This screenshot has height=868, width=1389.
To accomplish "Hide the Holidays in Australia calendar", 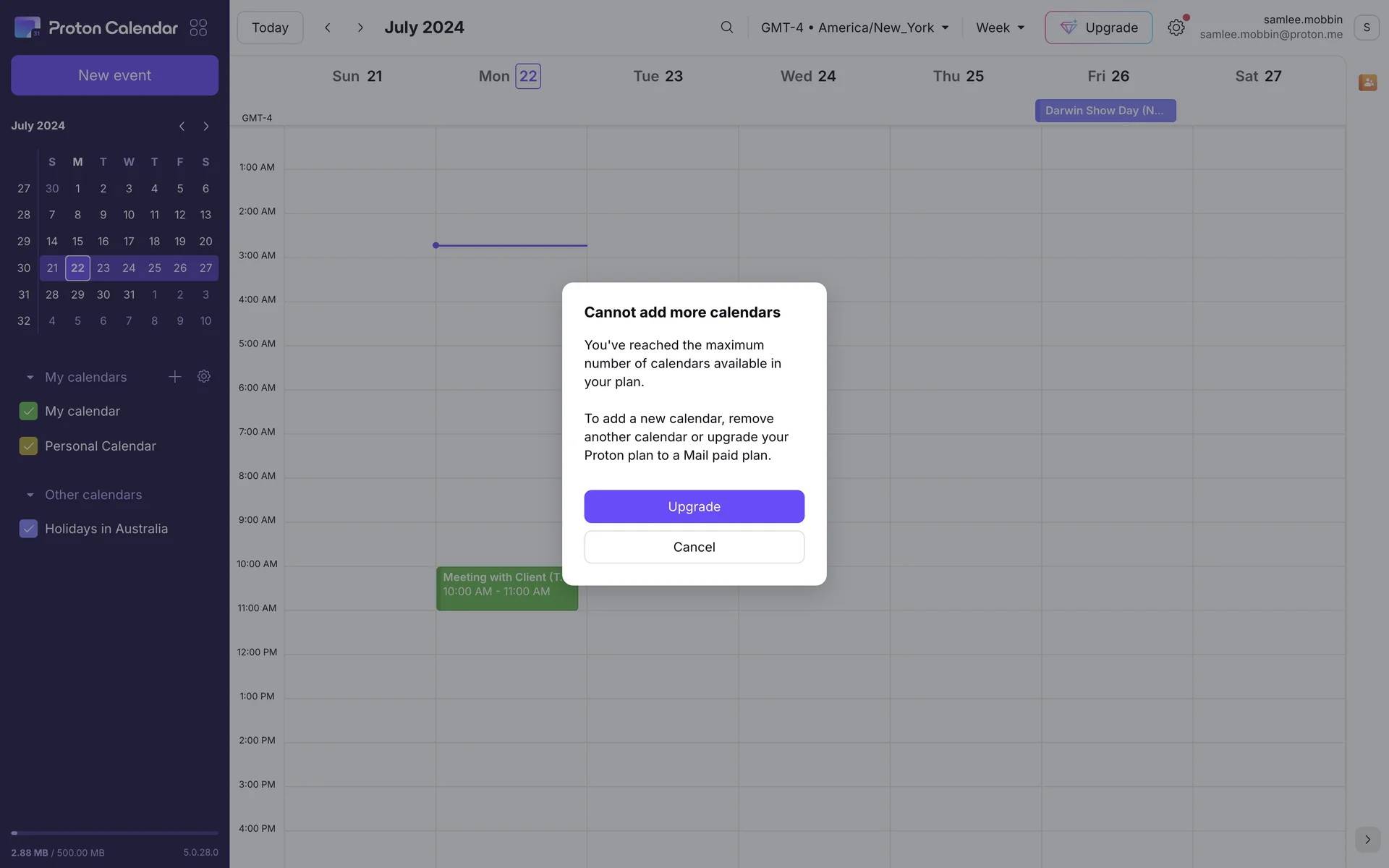I will (28, 529).
